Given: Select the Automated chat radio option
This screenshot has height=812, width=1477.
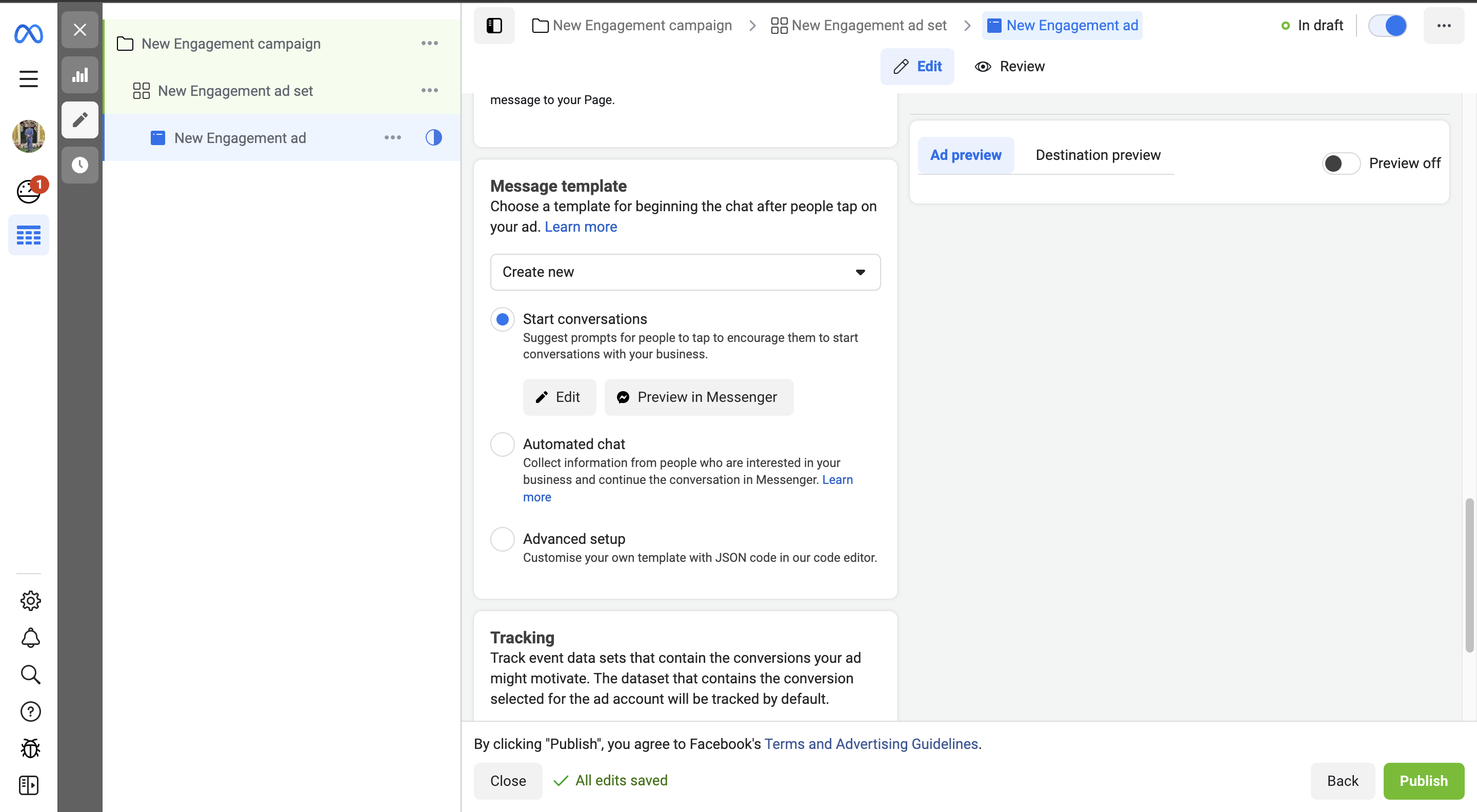Looking at the screenshot, I should [502, 444].
